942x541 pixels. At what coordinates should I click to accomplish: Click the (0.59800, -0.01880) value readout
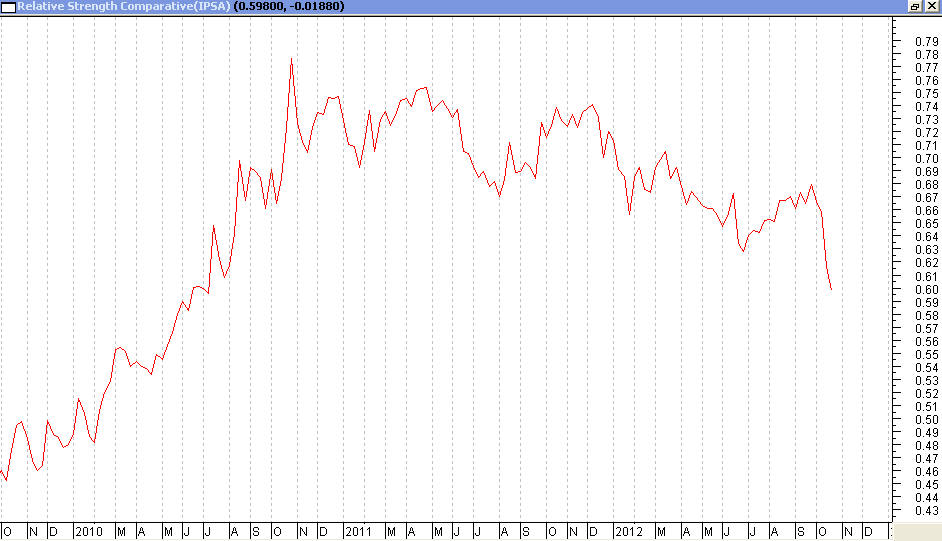pos(289,6)
